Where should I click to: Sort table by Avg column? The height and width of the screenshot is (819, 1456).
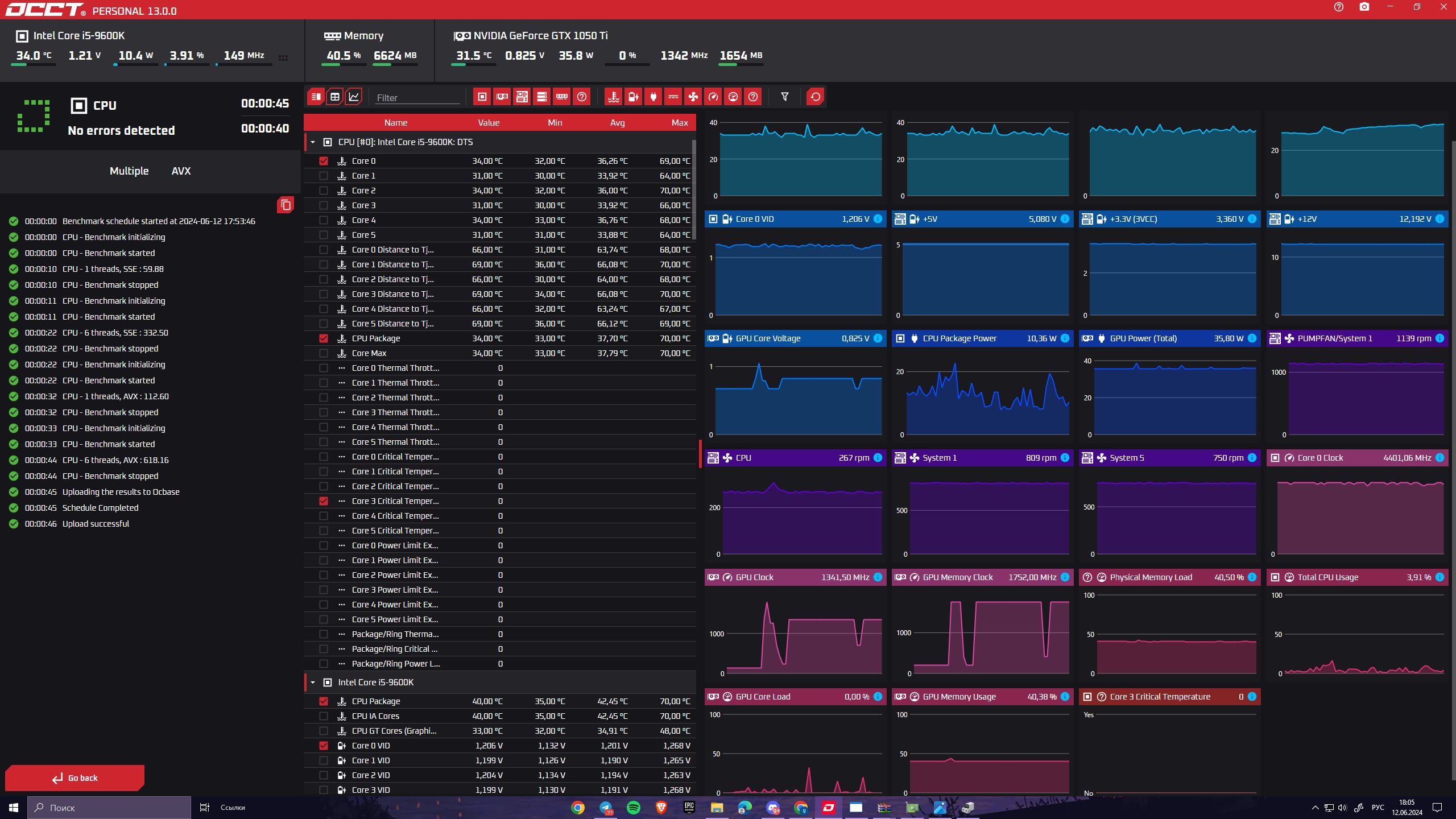618,123
